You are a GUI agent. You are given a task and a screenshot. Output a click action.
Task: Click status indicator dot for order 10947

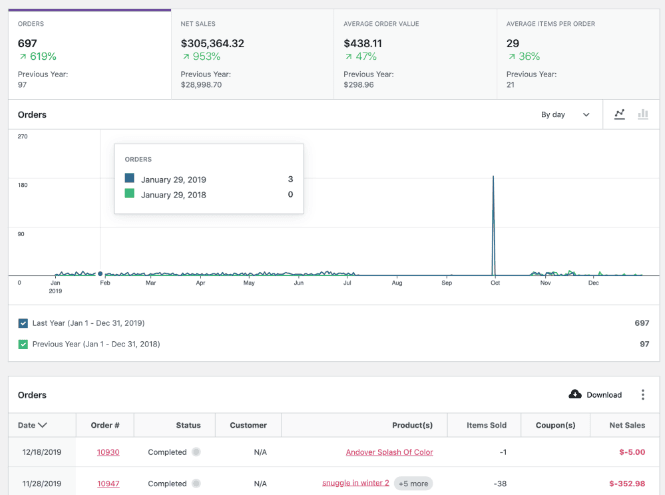pos(196,483)
